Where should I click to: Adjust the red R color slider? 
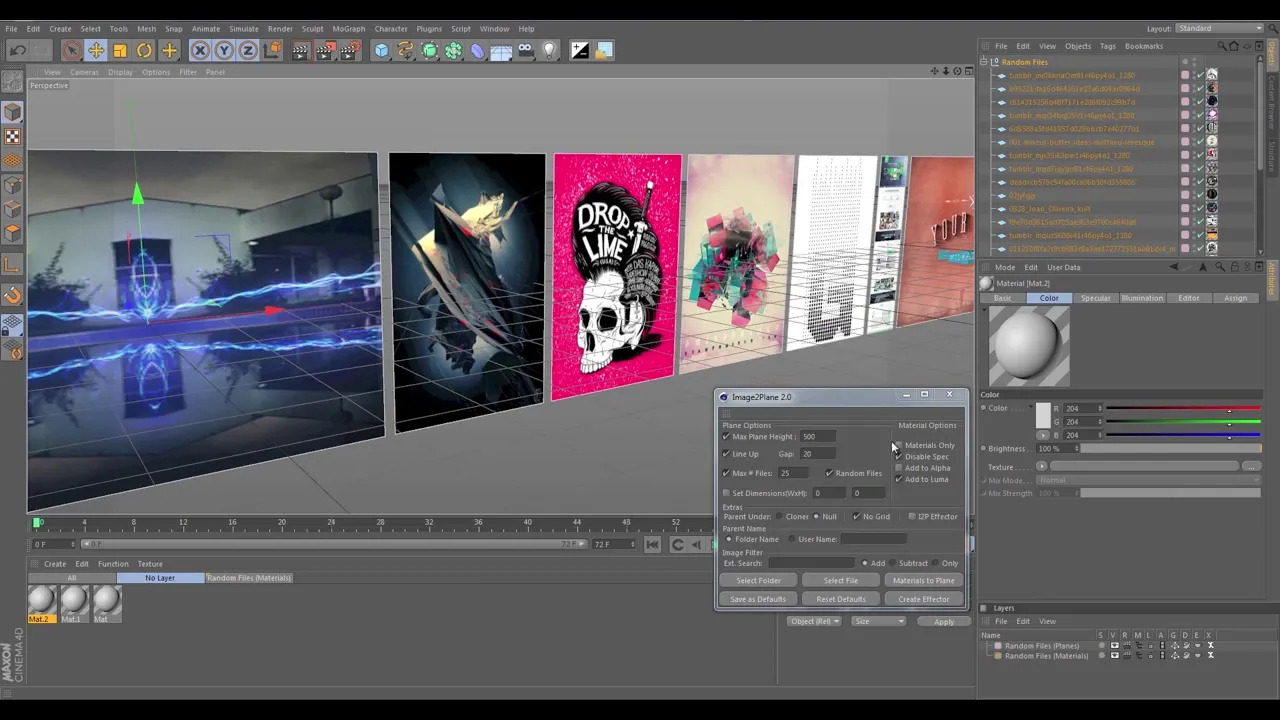[x=1182, y=408]
